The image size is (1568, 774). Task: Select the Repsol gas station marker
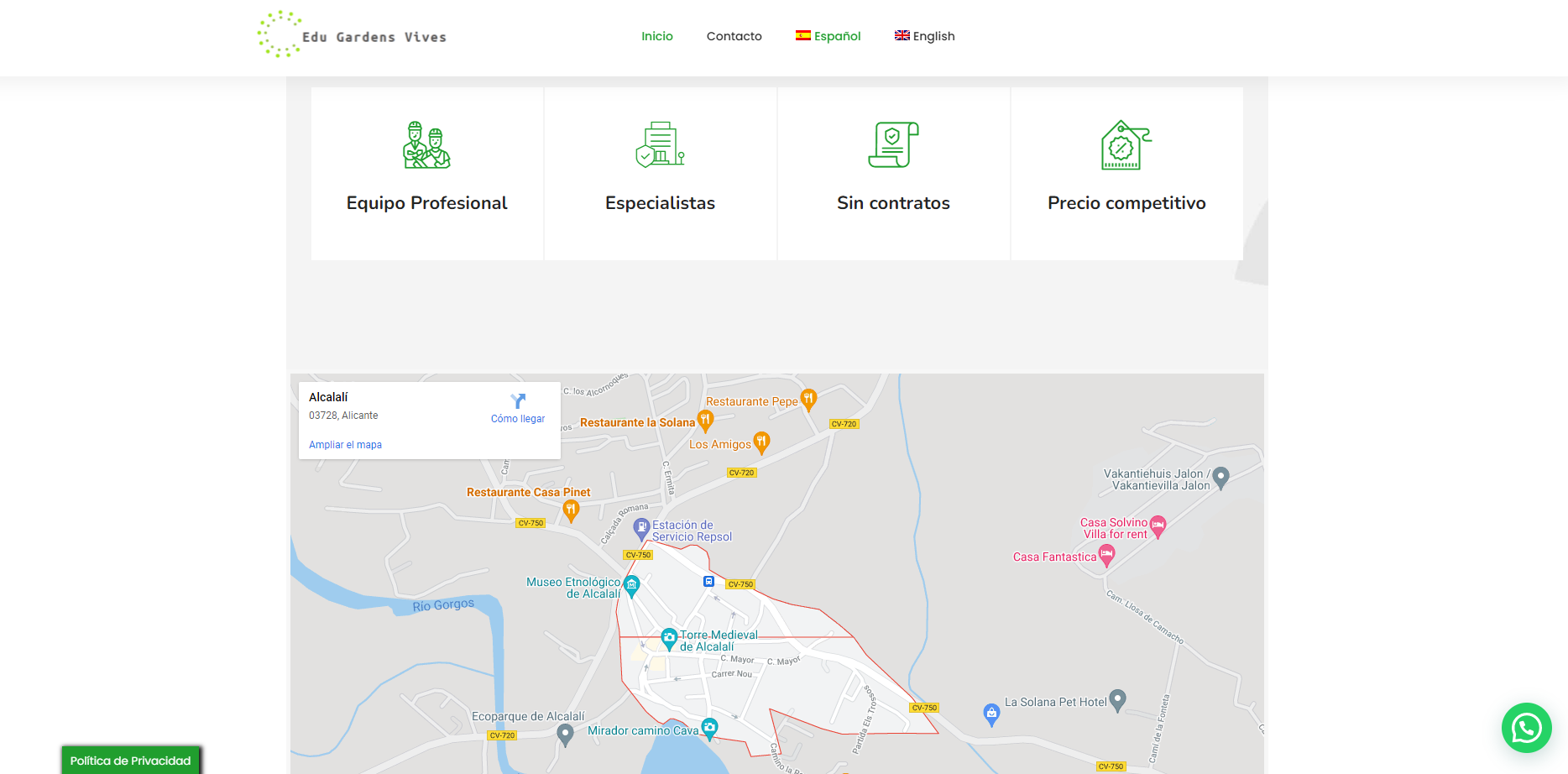click(641, 529)
